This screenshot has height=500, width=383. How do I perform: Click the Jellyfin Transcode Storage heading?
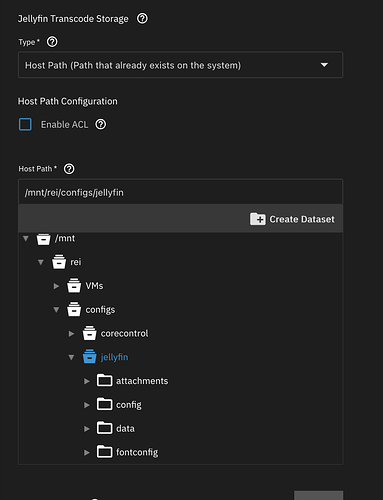pos(73,19)
